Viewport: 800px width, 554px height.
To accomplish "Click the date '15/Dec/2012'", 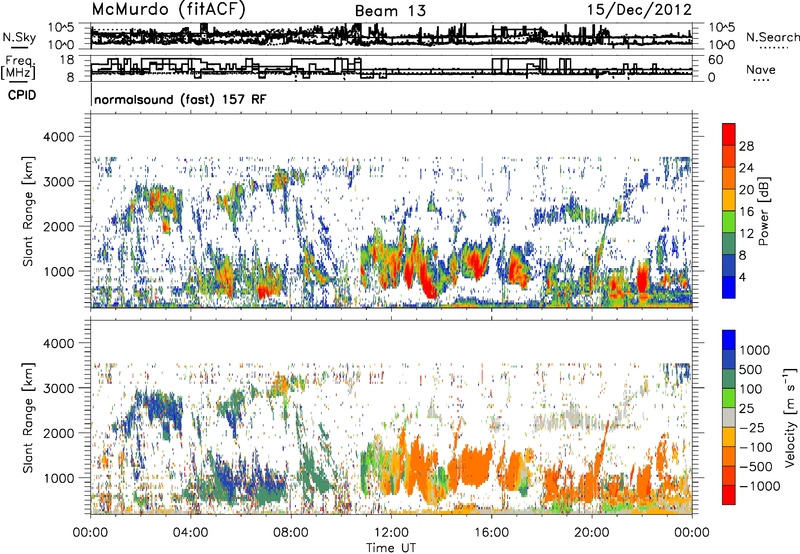I will point(639,10).
